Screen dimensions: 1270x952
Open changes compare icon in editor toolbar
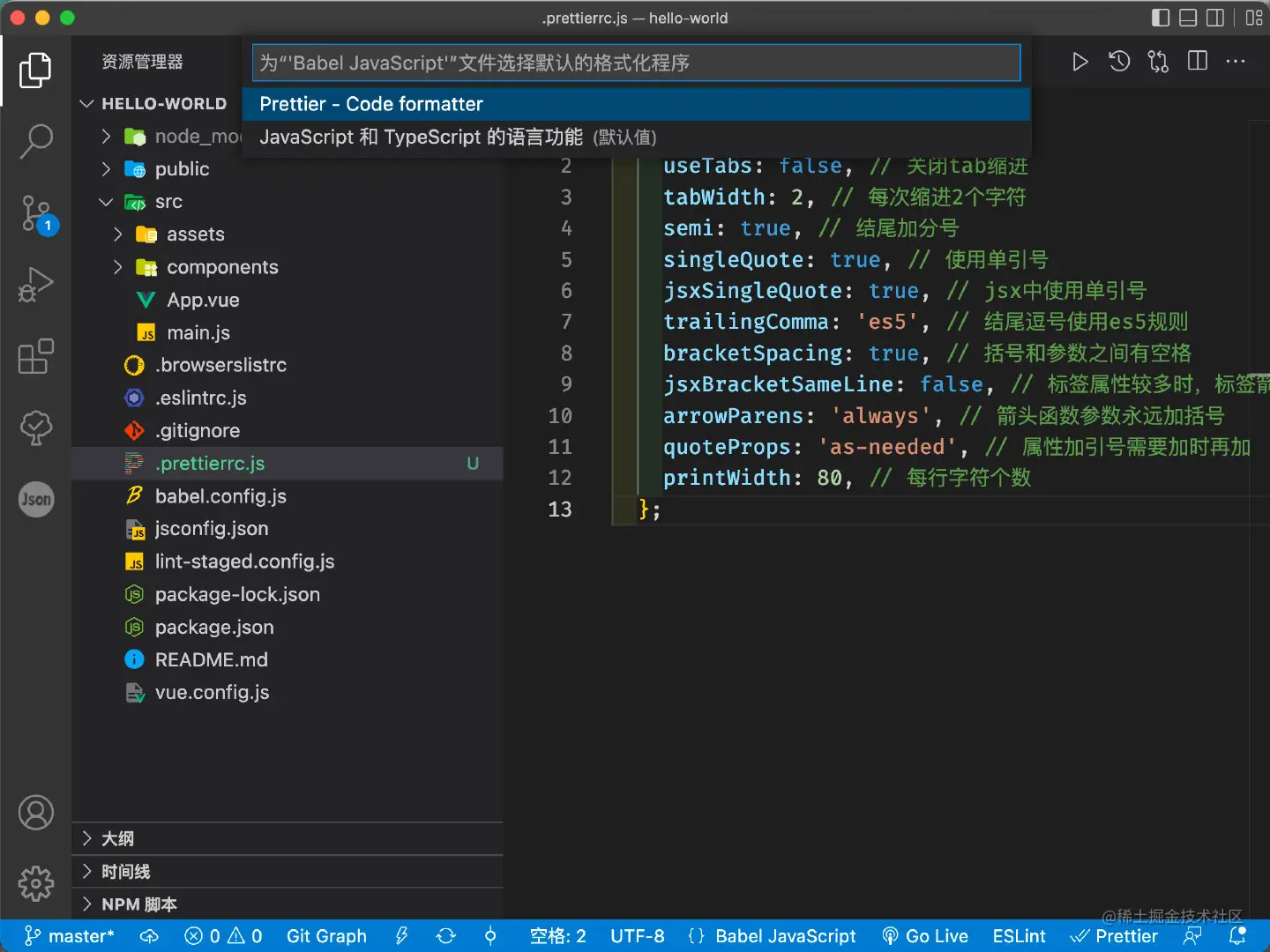tap(1158, 62)
